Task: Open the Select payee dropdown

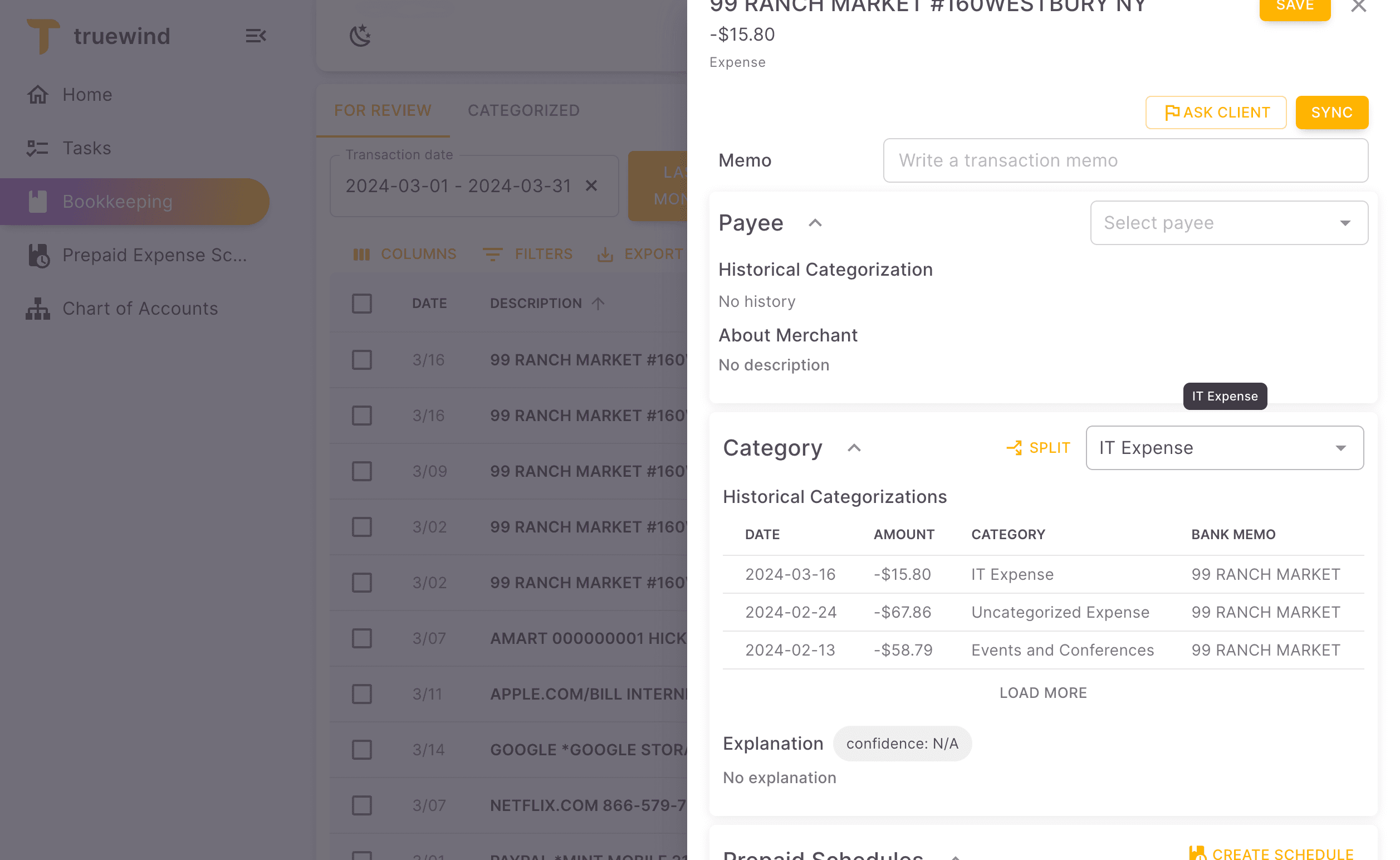Action: click(1229, 223)
